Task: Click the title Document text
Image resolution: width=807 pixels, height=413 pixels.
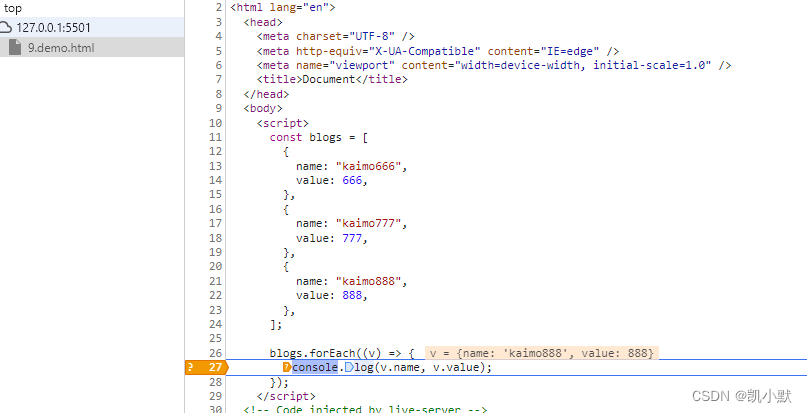Action: (332, 79)
